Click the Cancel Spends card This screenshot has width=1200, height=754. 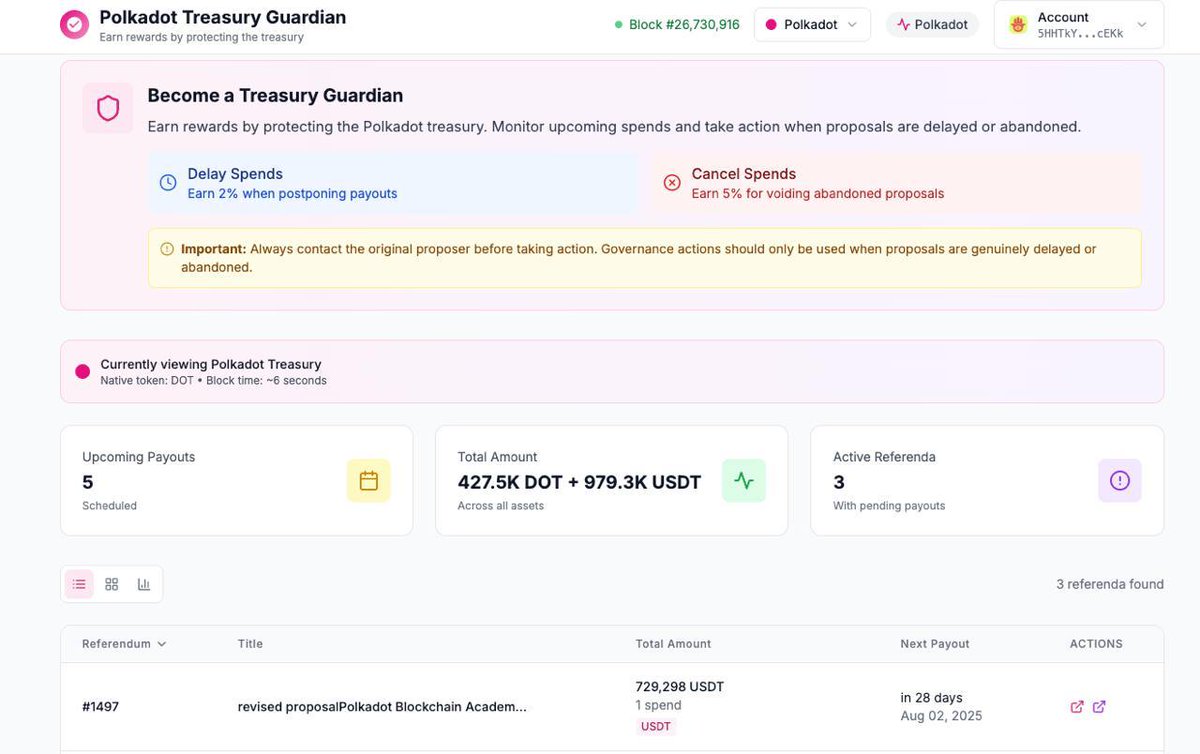click(897, 183)
